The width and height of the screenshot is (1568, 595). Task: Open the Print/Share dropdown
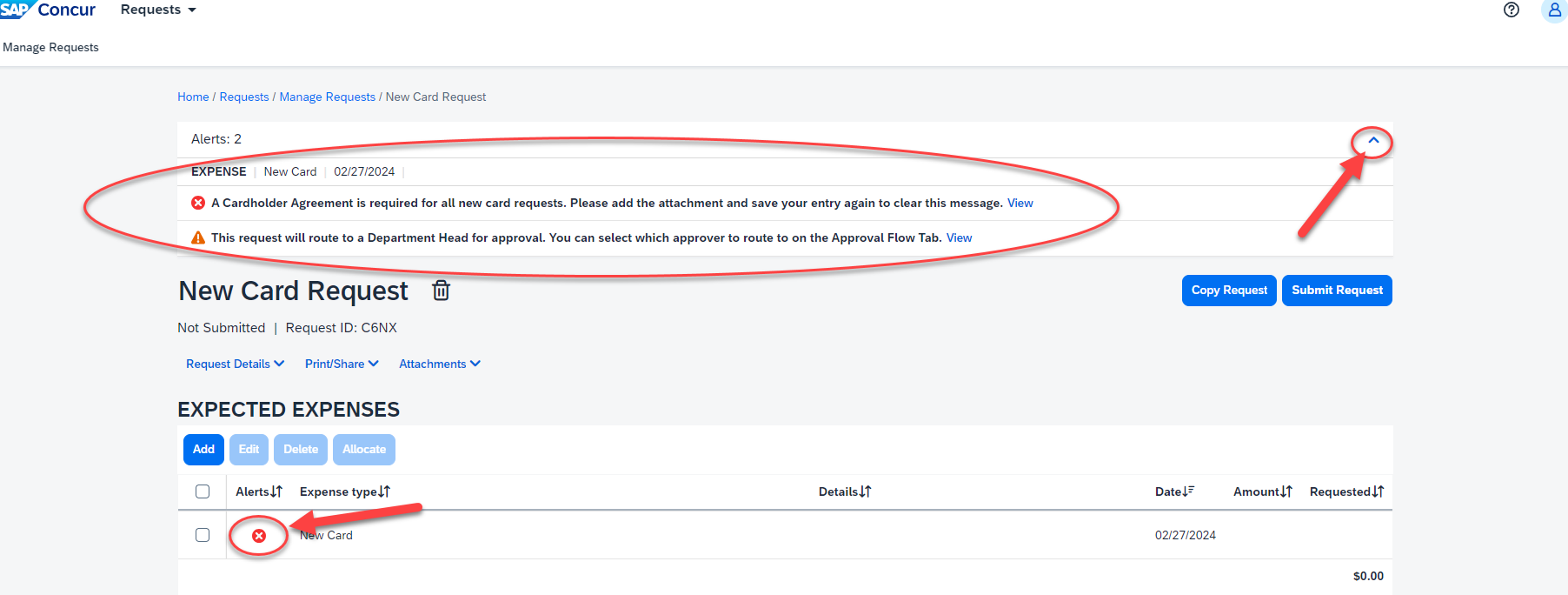pyautogui.click(x=341, y=364)
